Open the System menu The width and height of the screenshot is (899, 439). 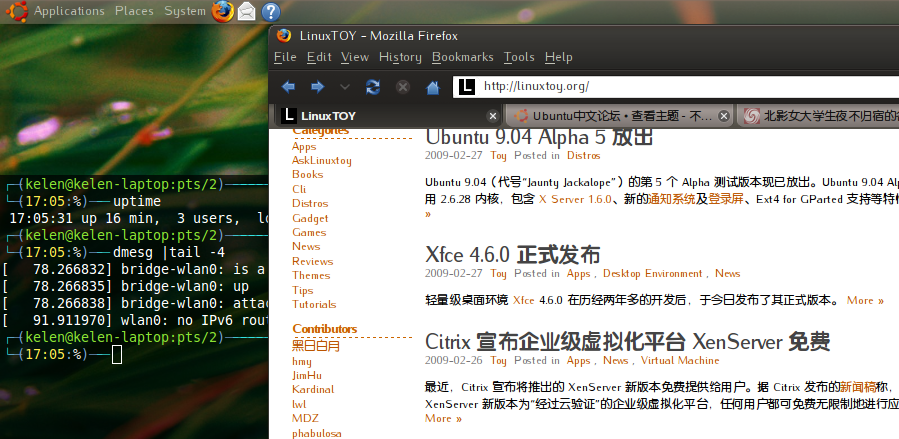coord(185,11)
